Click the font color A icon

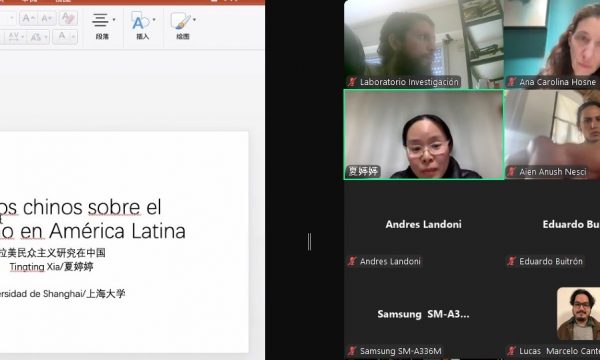tap(62, 37)
